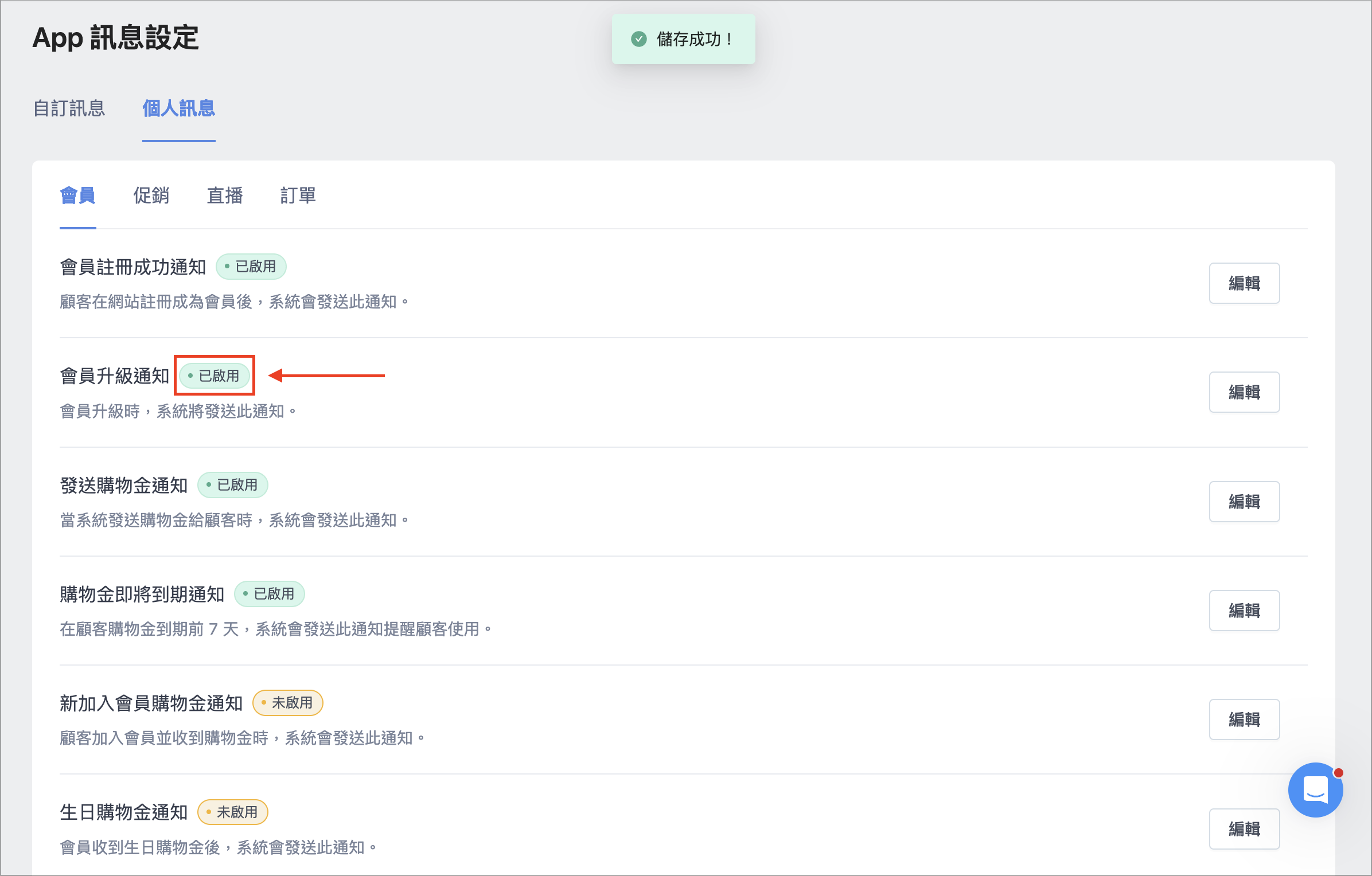Image resolution: width=1372 pixels, height=876 pixels.
Task: Select the 個人訊息 tab
Action: (x=179, y=108)
